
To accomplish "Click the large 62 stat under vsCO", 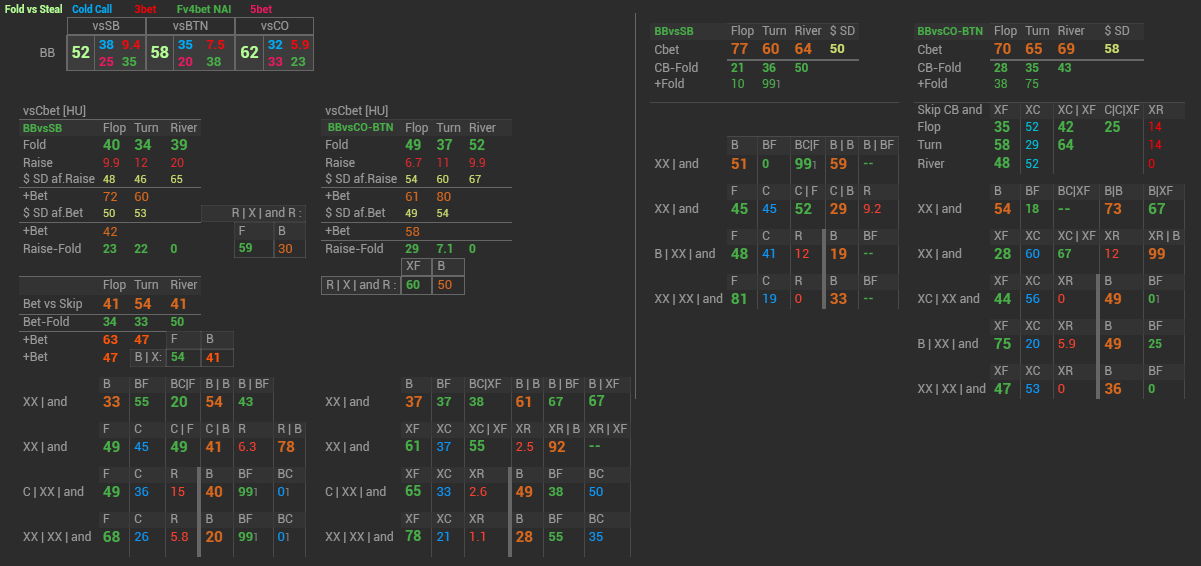I will coord(250,53).
